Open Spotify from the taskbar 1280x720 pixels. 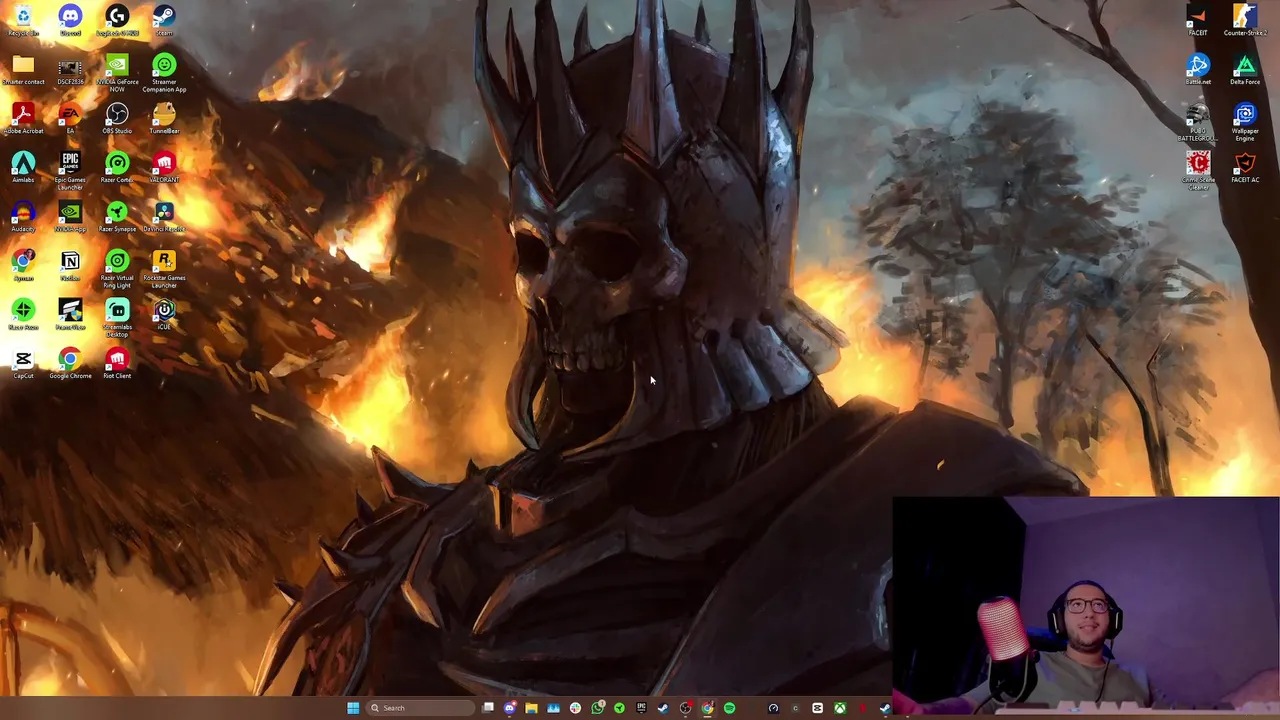pyautogui.click(x=729, y=708)
